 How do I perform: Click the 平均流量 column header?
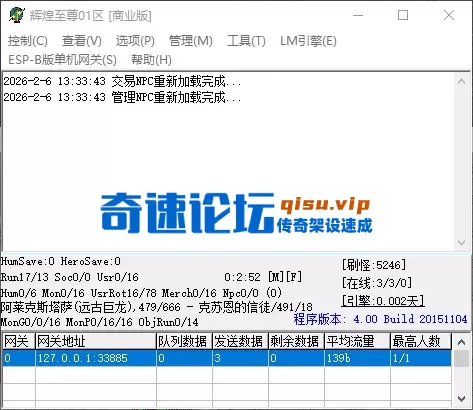357,341
